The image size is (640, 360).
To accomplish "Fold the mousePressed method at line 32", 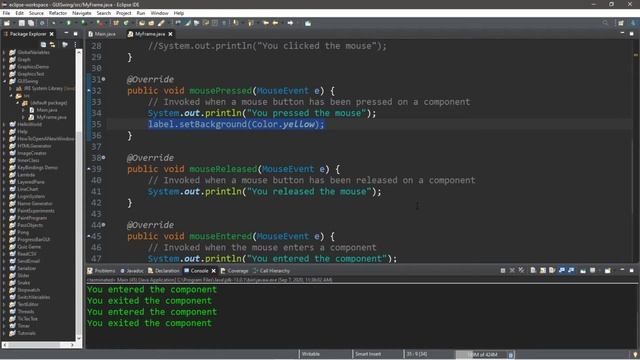I will pyautogui.click(x=89, y=90).
